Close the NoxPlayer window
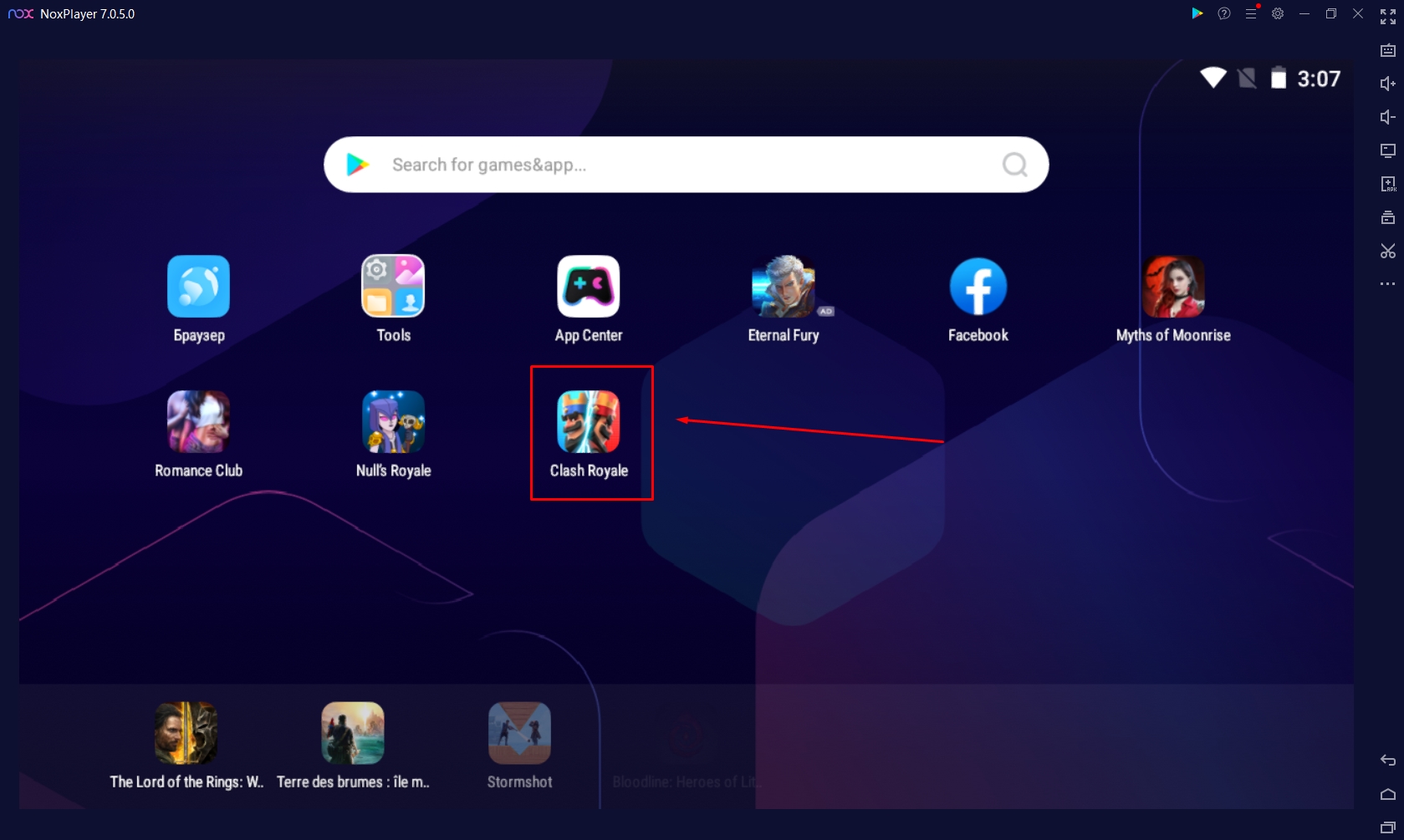This screenshot has height=840, width=1404. [x=1358, y=13]
